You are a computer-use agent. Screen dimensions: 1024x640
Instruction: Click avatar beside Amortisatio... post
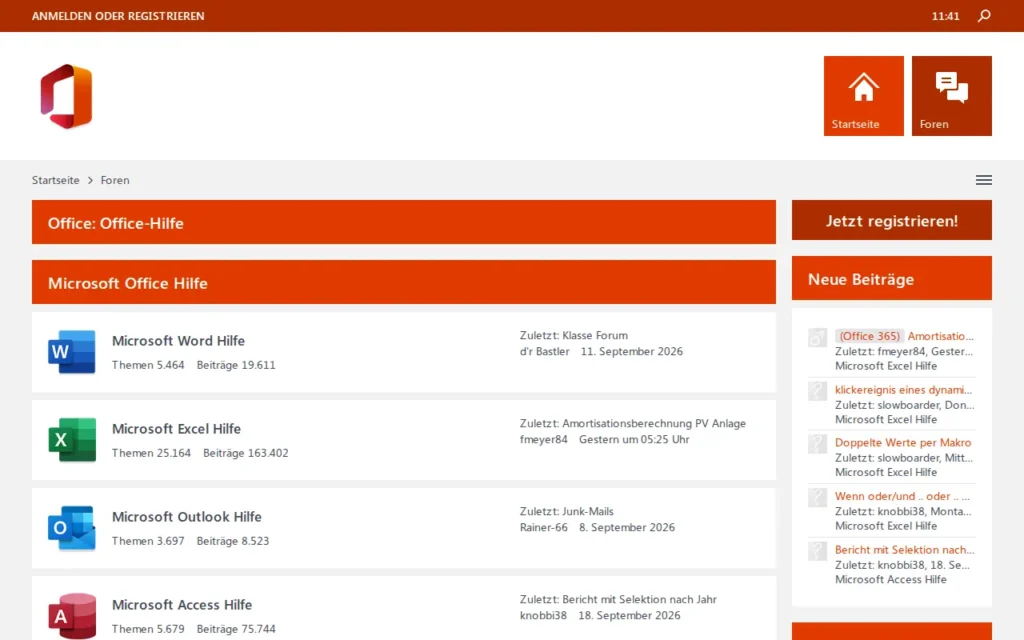(x=818, y=338)
